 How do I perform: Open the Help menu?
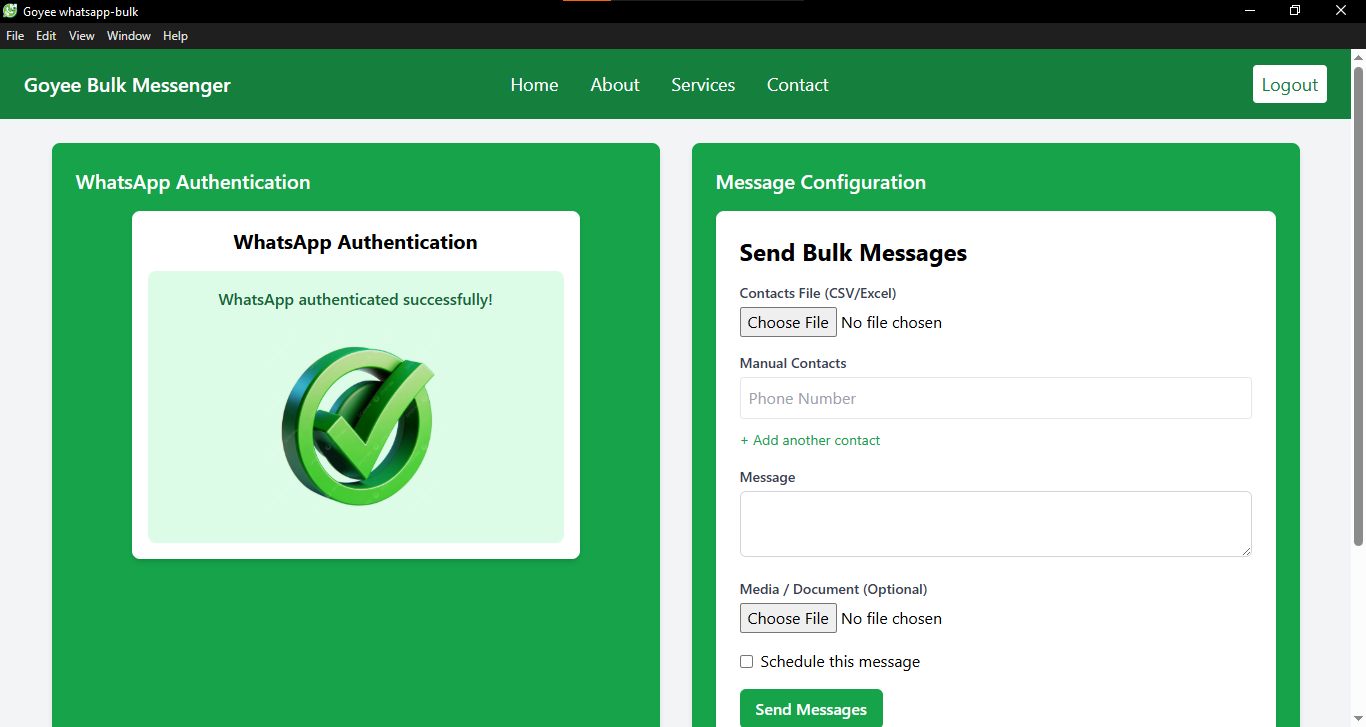(x=175, y=35)
